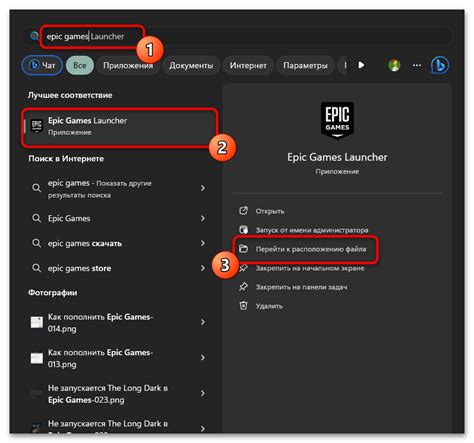Click Открыть to open the launcher

[x=270, y=211]
